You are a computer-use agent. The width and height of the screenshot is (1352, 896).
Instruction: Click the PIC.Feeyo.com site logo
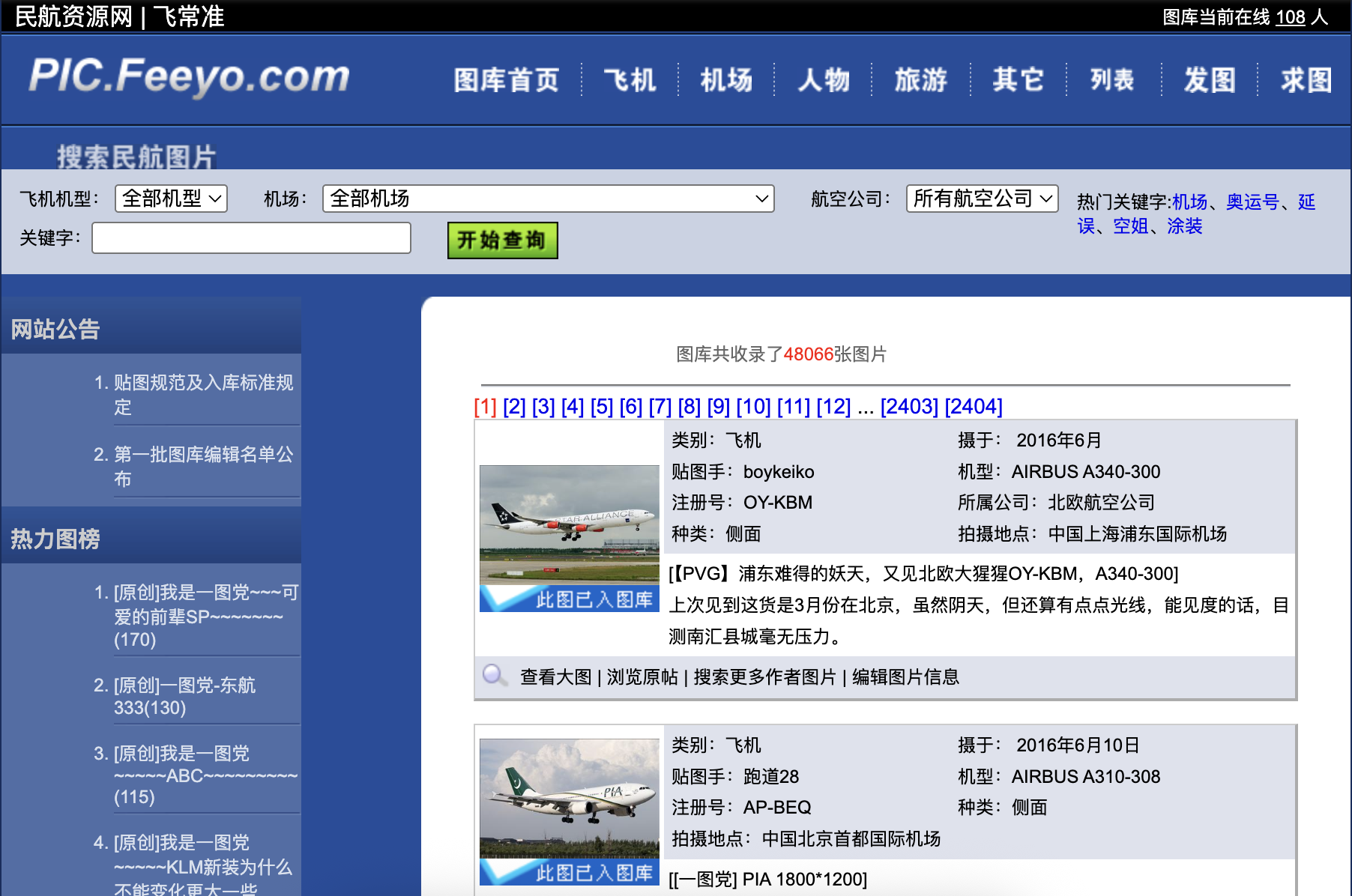(x=190, y=76)
